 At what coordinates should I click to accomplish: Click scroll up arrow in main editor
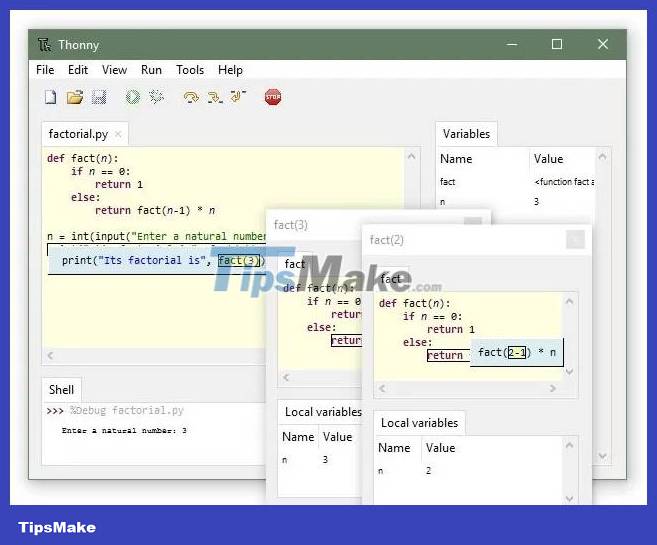pos(411,157)
